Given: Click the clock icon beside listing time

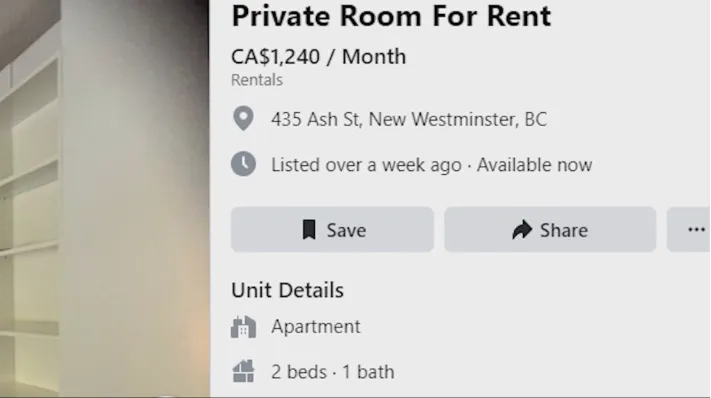Looking at the screenshot, I should (243, 164).
